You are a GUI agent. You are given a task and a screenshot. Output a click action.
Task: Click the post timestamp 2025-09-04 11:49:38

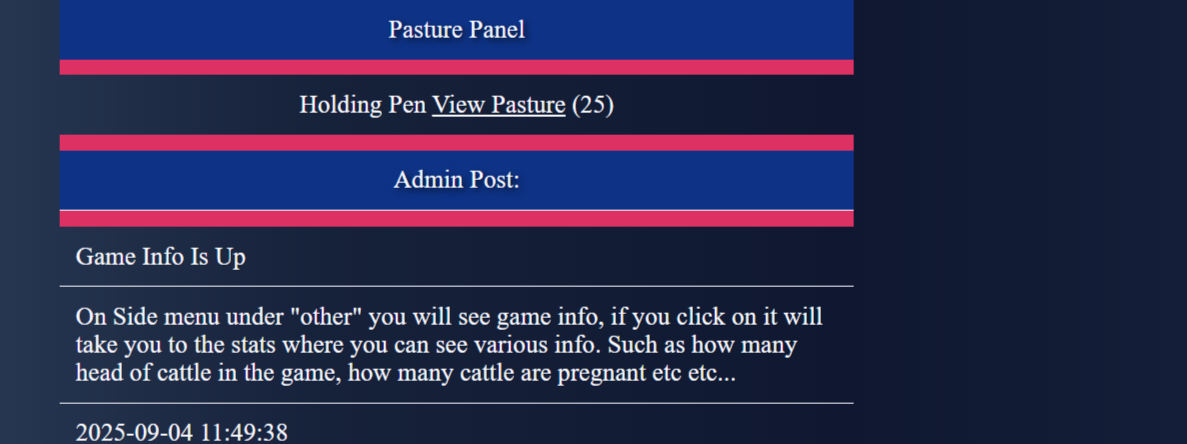[182, 433]
